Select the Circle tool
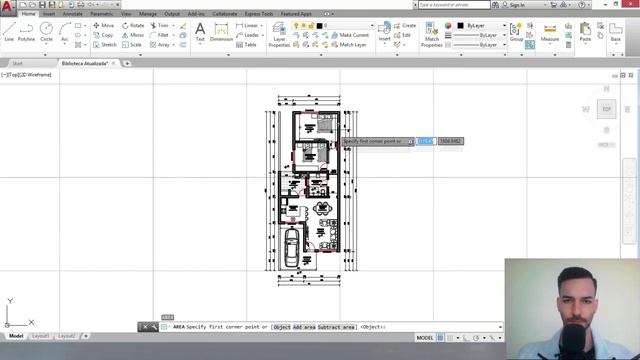Screen dimensions: 640x360 click(46, 32)
